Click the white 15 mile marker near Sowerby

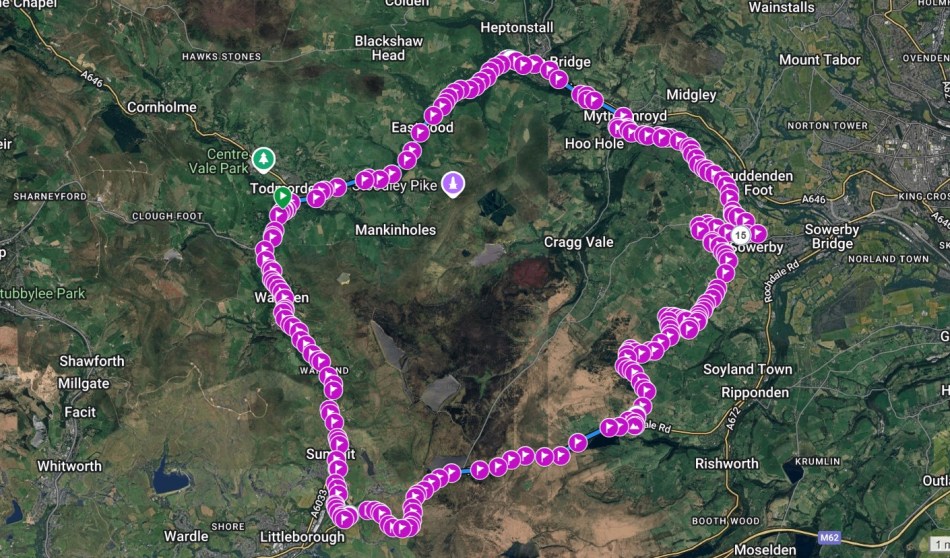click(x=740, y=234)
